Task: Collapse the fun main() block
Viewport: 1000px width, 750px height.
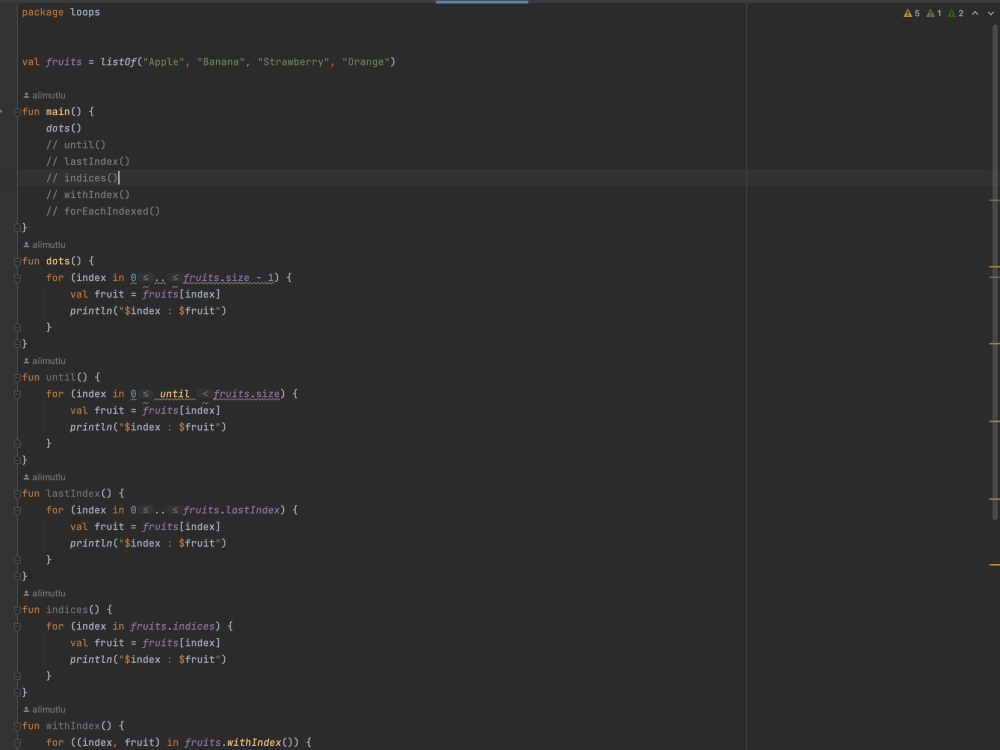Action: [17, 112]
